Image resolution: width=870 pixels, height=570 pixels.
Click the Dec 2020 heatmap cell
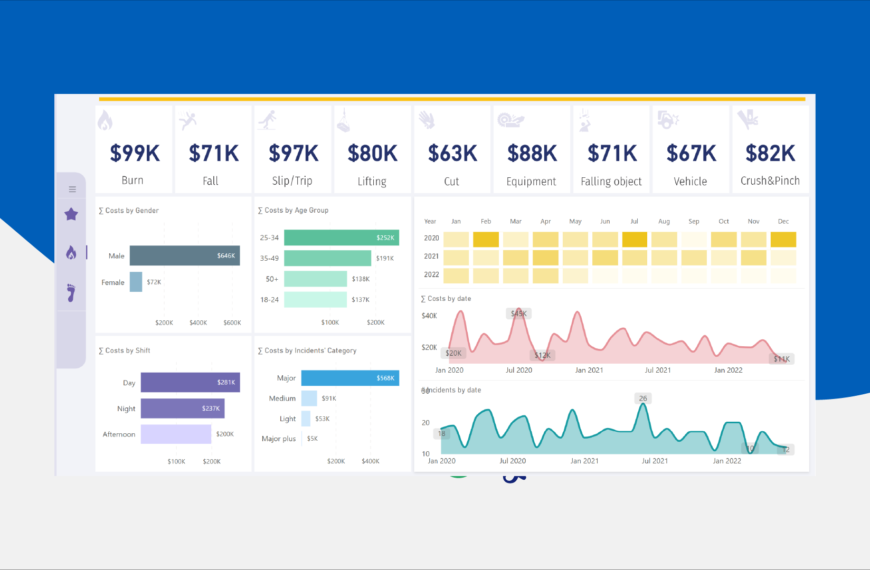pos(783,239)
